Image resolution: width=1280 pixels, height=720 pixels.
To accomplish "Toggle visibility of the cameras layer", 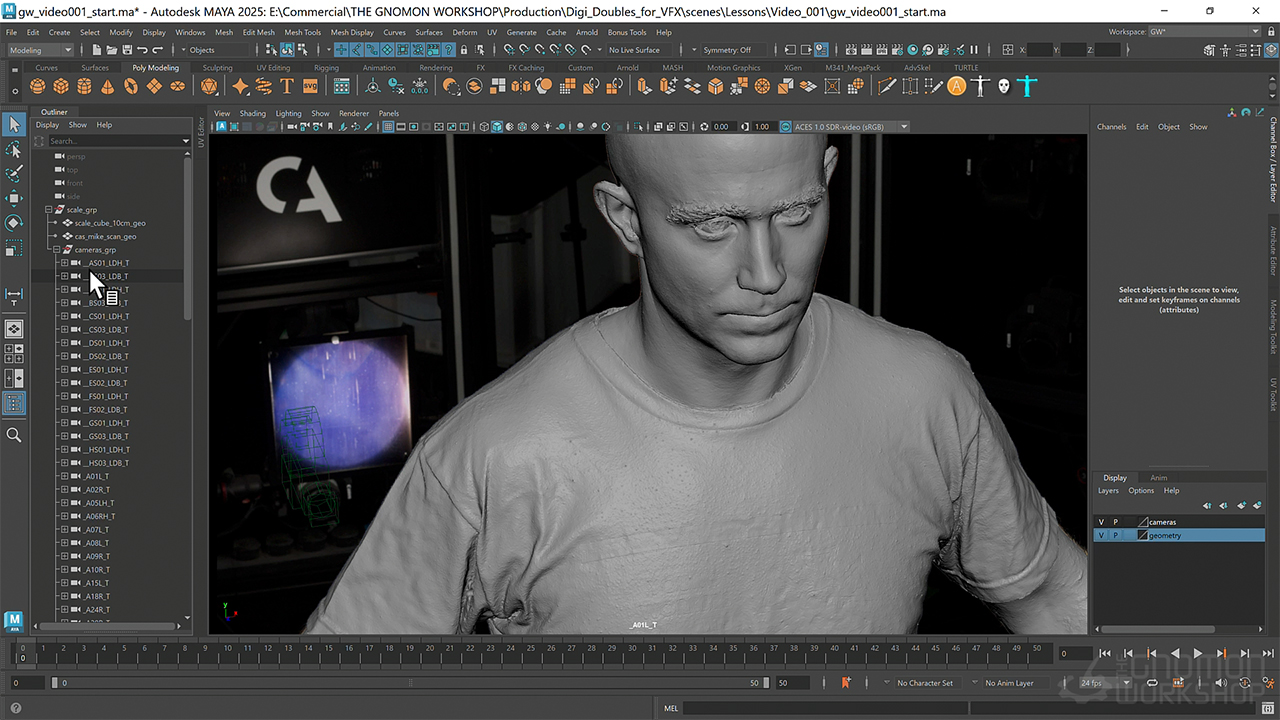I will [1101, 522].
